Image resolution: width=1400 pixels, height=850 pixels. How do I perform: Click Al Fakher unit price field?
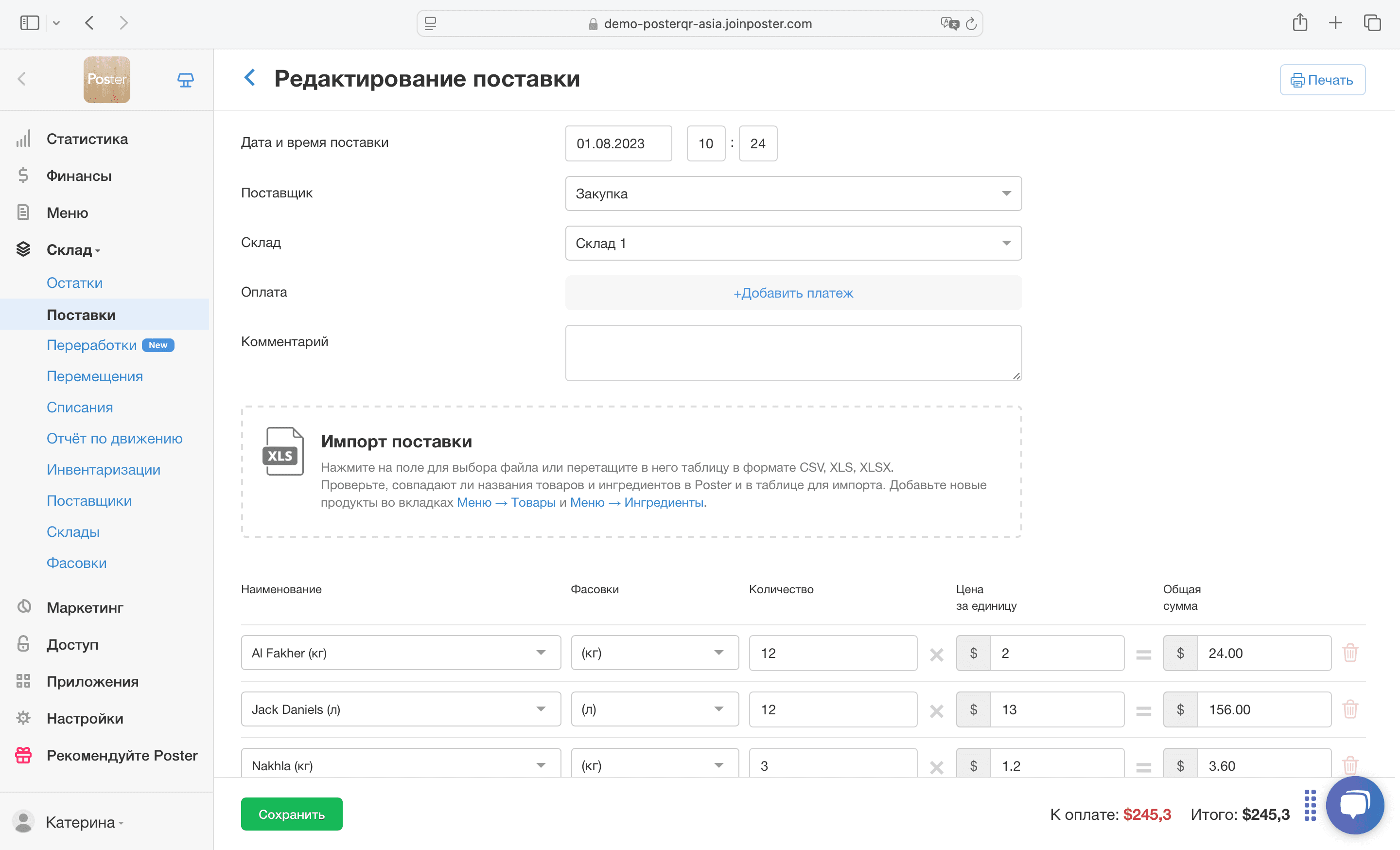click(x=1057, y=653)
